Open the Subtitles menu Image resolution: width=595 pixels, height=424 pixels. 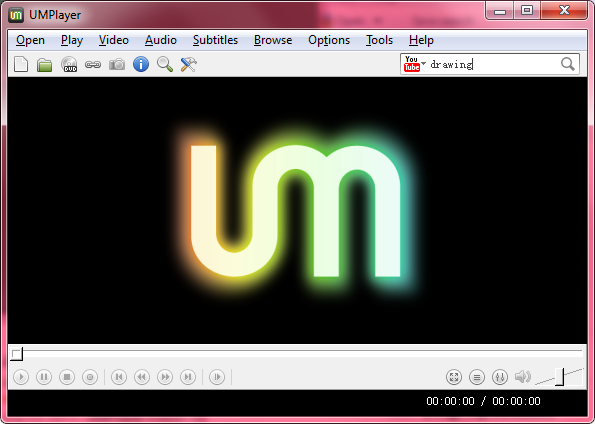(215, 40)
